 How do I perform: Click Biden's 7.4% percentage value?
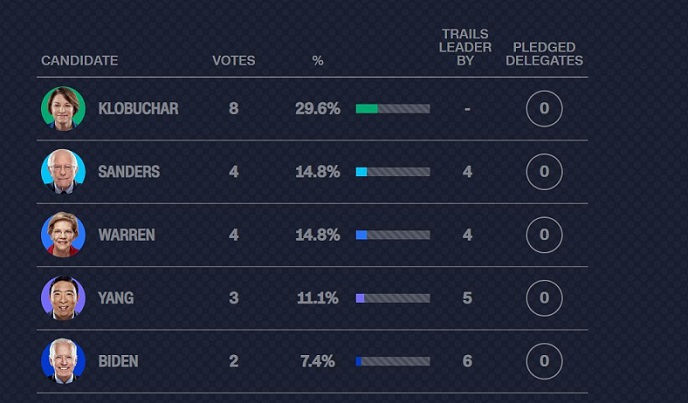(x=317, y=360)
